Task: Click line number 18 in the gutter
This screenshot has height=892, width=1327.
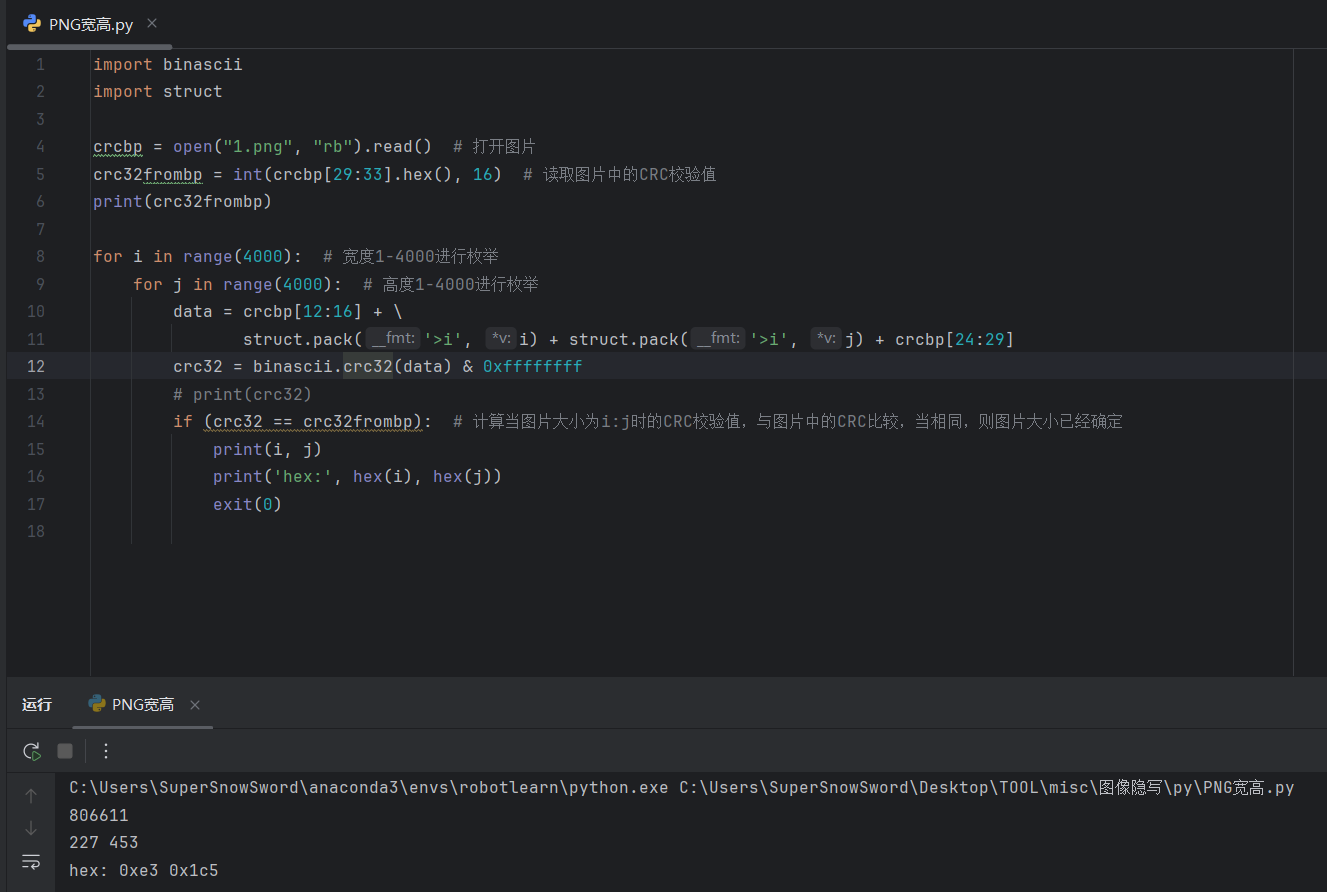Action: pos(36,532)
